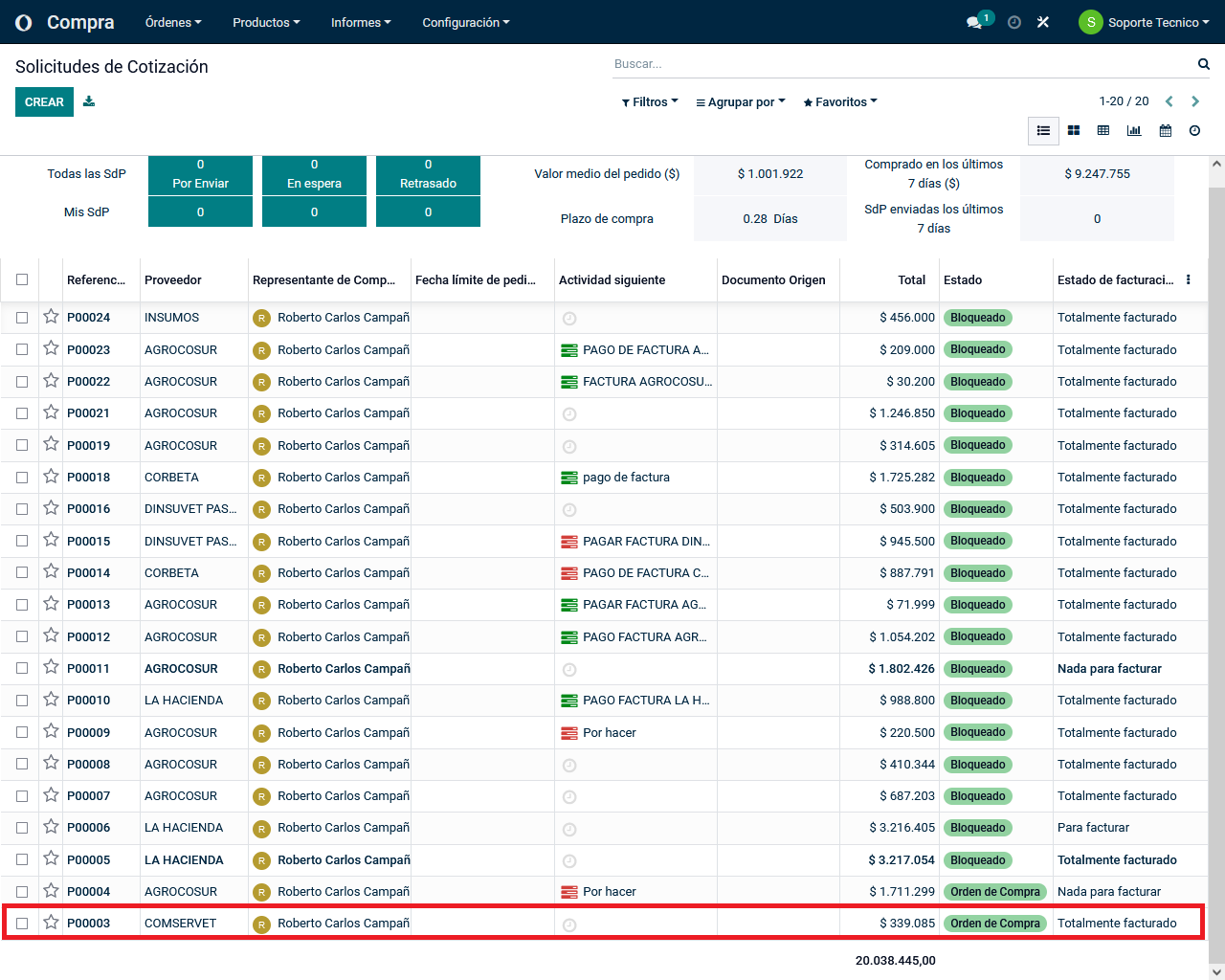
Task: Click the green Bloqueado badge on P00024
Action: [977, 318]
